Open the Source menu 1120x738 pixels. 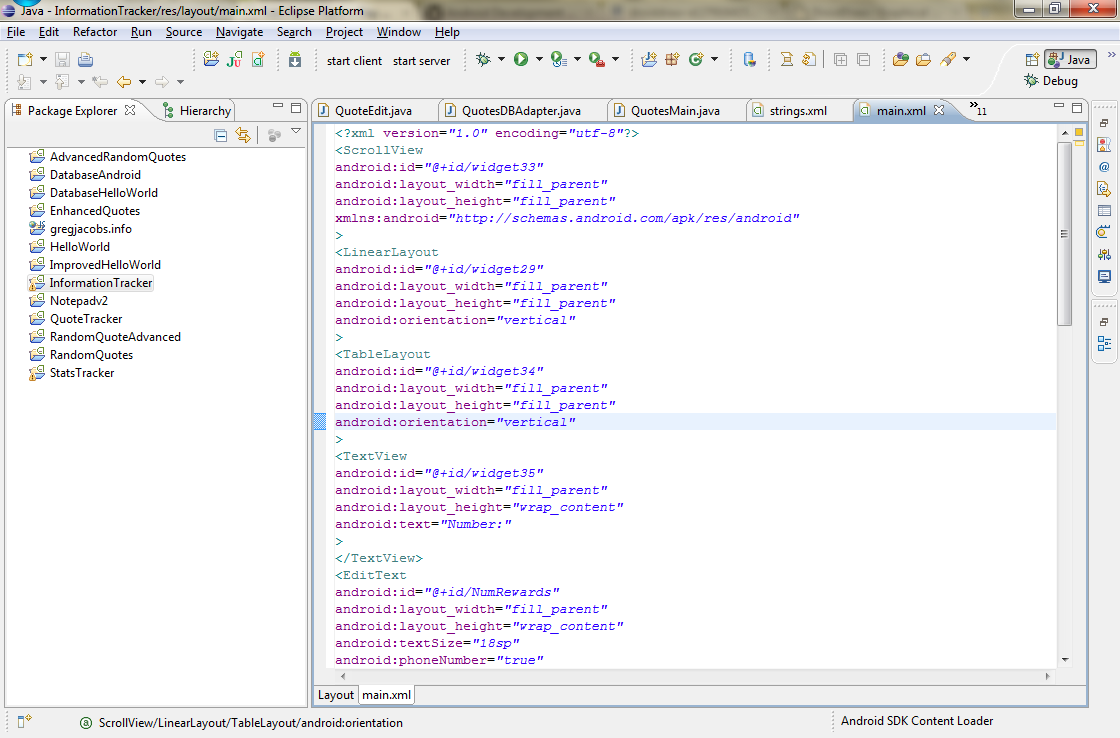pos(184,32)
